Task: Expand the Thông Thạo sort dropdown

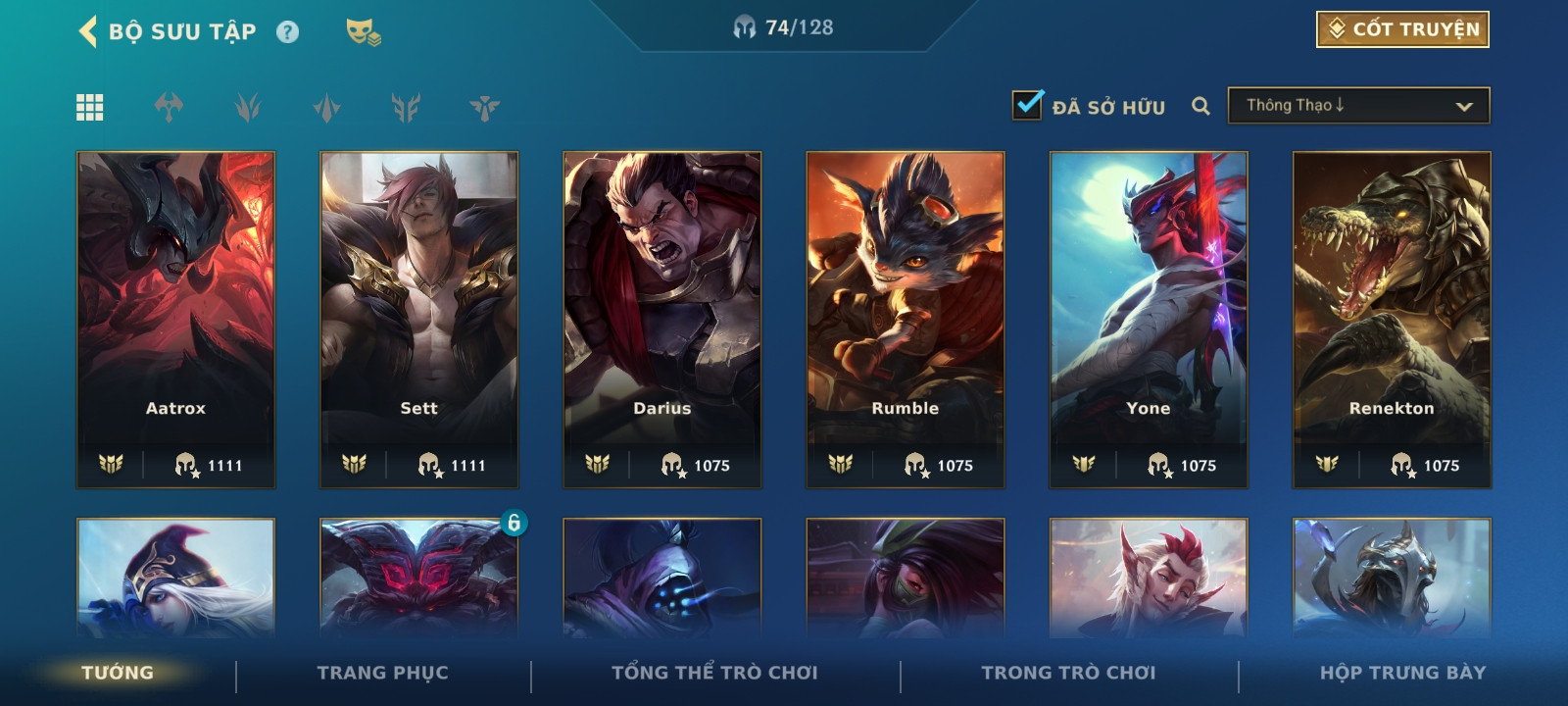Action: 1358,106
